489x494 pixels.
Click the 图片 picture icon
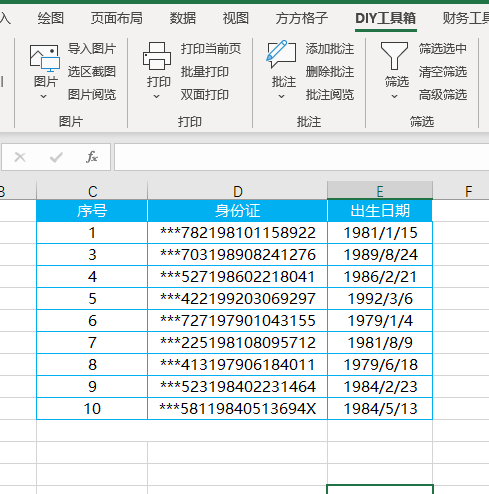pos(45,58)
